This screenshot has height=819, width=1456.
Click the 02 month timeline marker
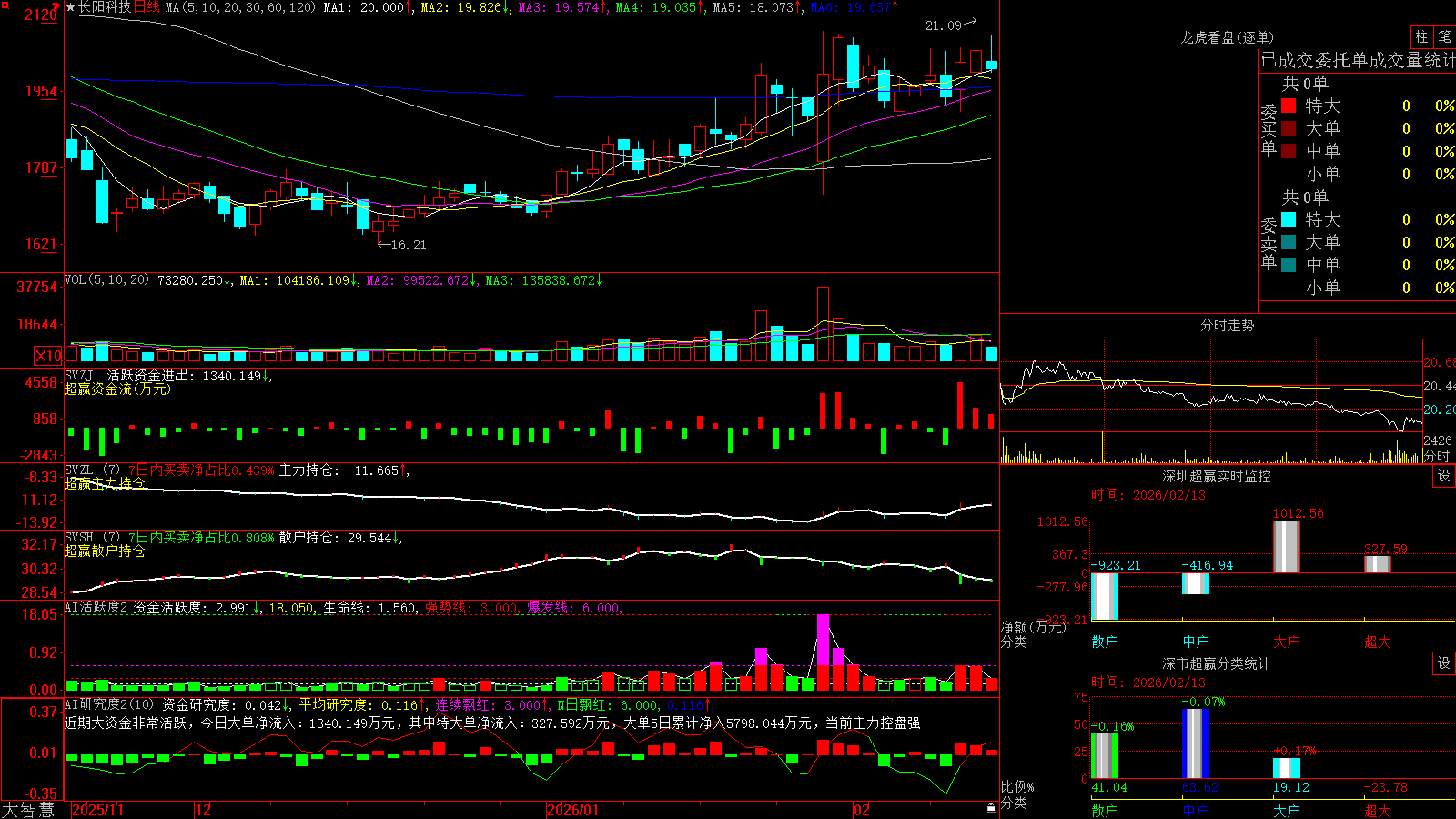coord(862,810)
